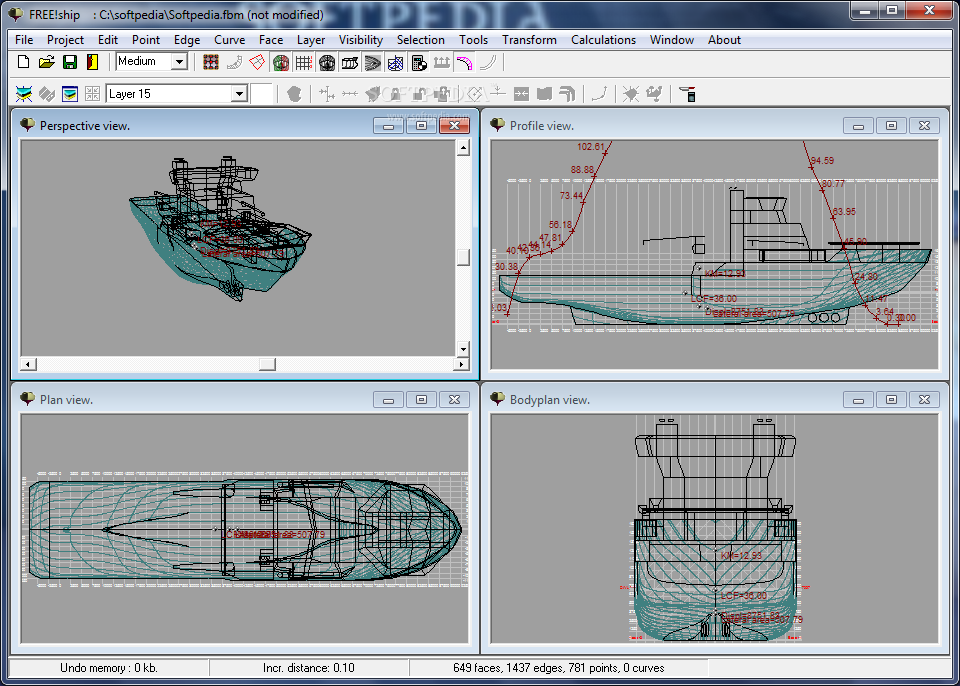
Task: Open the Tools menu
Action: (x=473, y=40)
